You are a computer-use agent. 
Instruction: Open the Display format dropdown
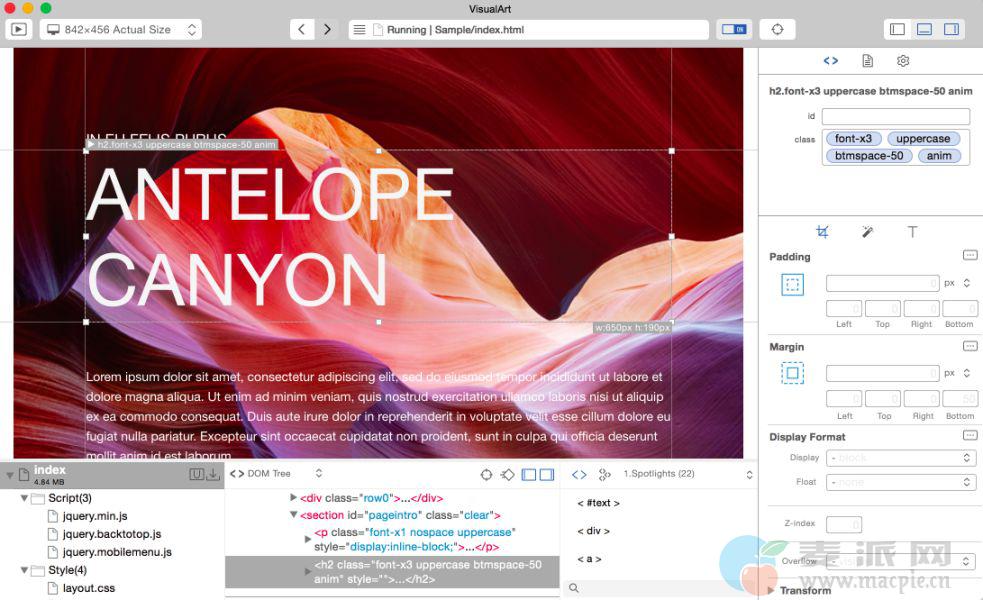[x=900, y=458]
